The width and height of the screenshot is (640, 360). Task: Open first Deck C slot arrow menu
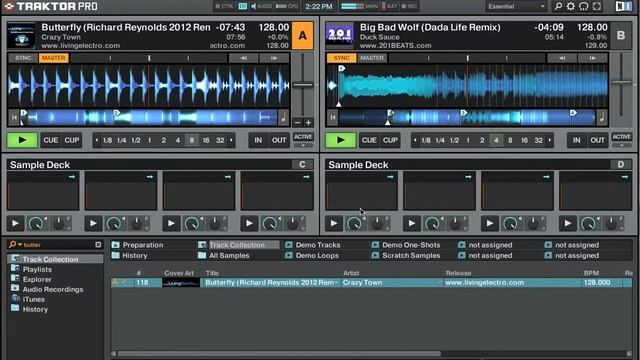(x=72, y=177)
